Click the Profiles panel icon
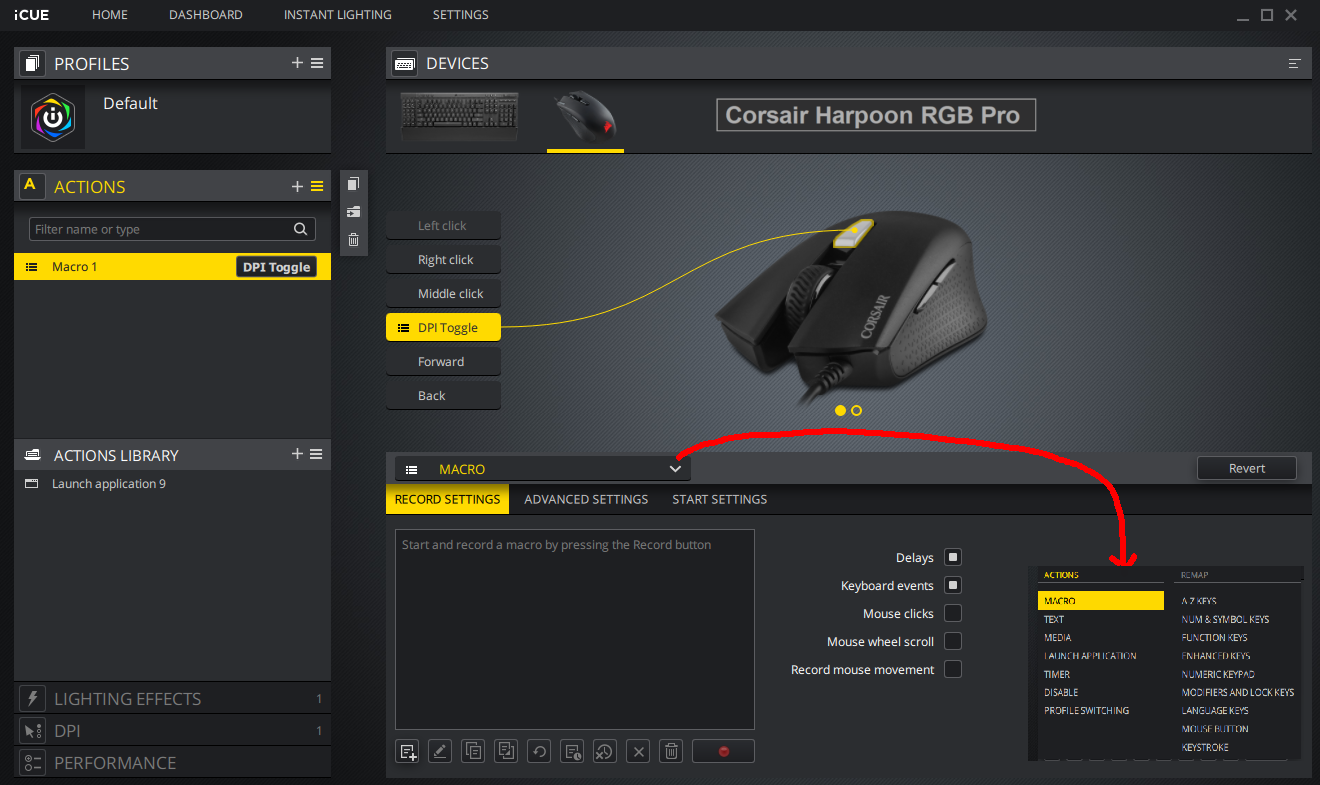1320x785 pixels. point(32,63)
